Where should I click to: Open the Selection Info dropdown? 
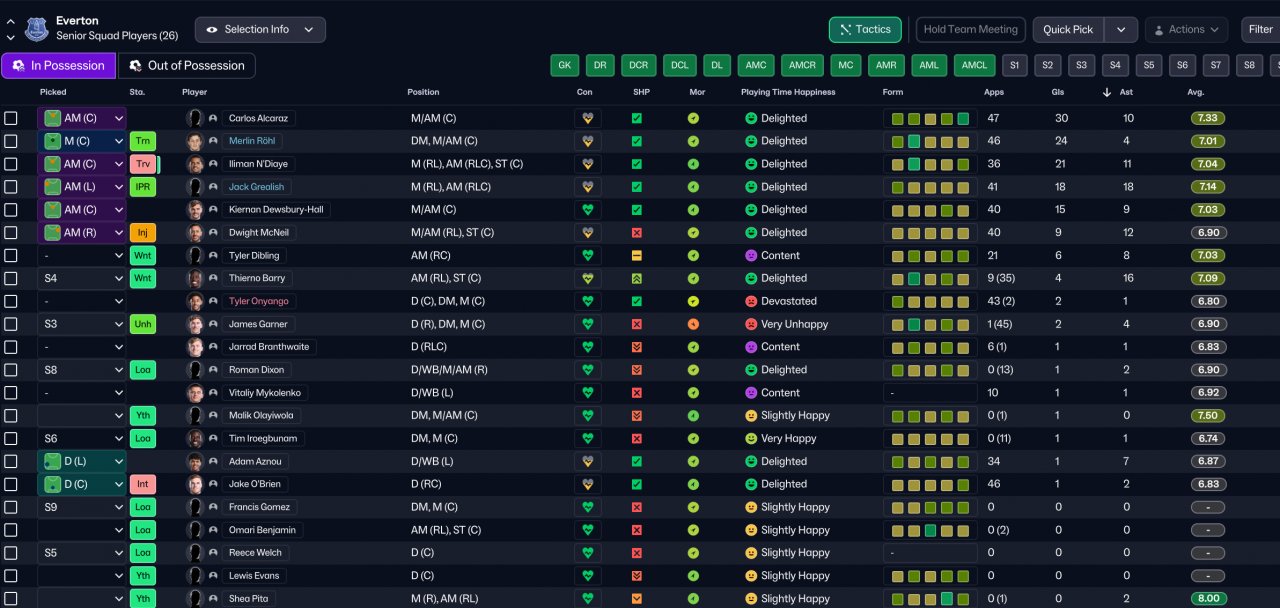pos(260,30)
